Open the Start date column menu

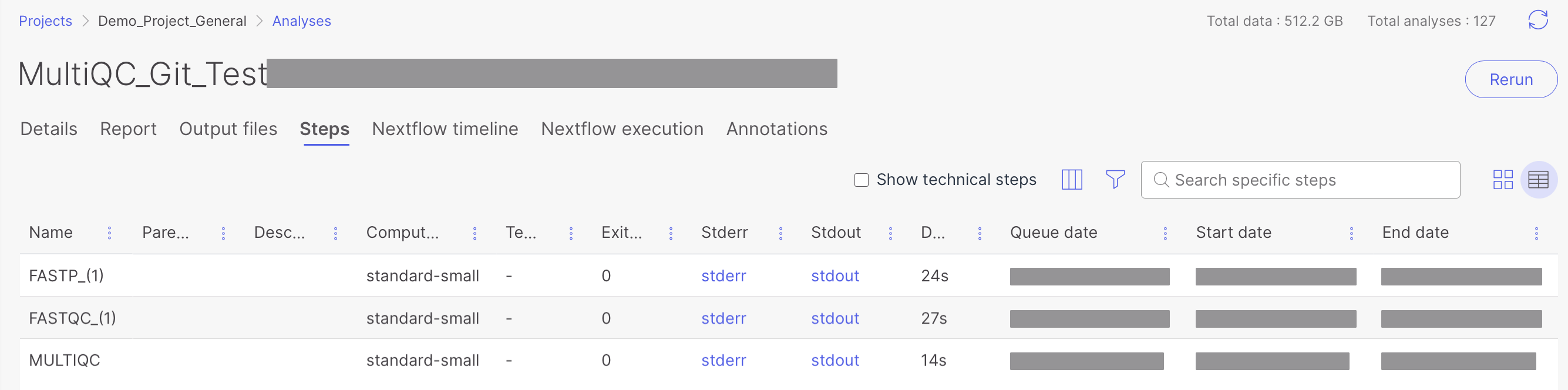pyautogui.click(x=1351, y=233)
